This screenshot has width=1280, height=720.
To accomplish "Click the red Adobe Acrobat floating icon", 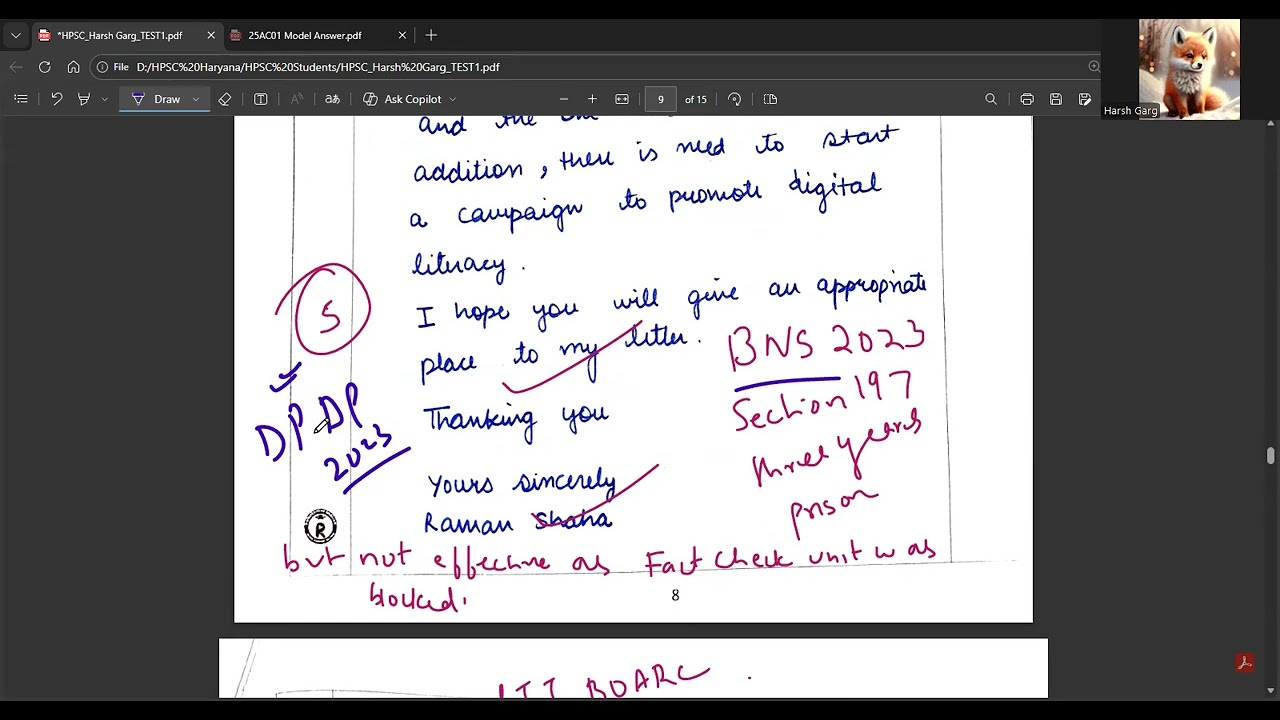I will (x=1245, y=663).
